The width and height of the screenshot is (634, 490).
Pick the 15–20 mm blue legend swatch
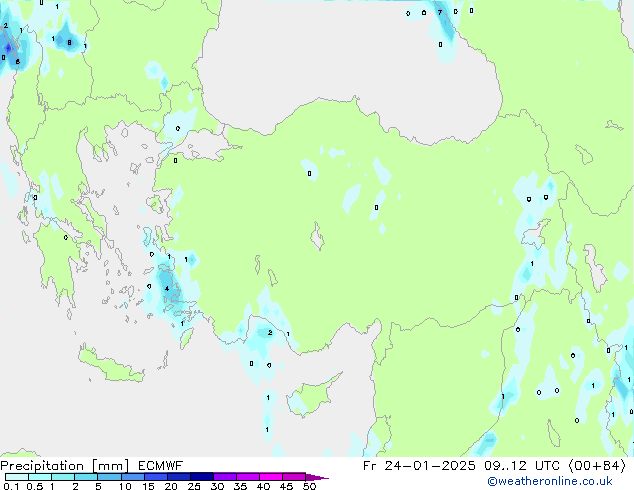tap(155, 477)
